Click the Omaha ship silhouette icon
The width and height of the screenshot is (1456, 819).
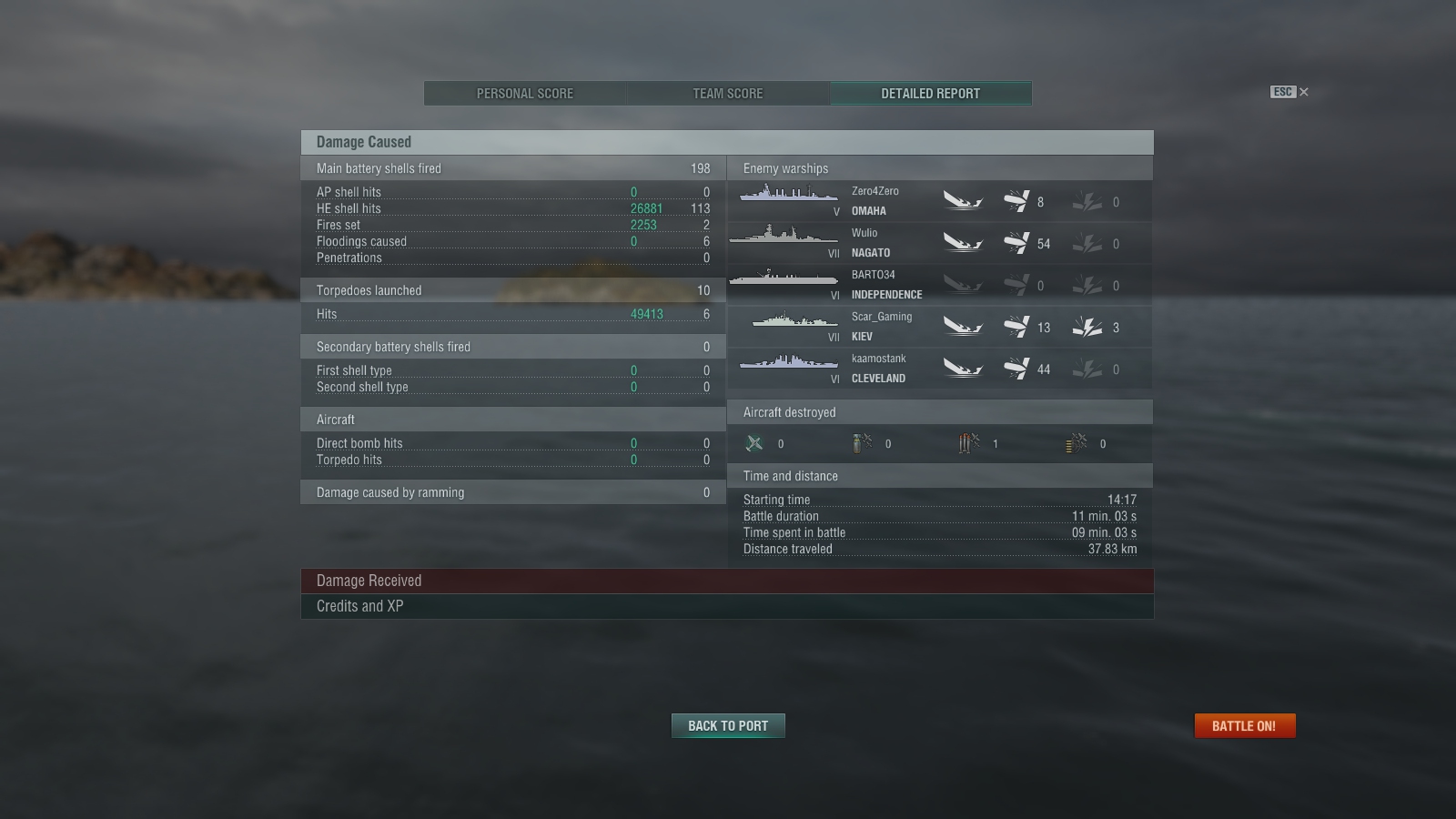pos(788,193)
